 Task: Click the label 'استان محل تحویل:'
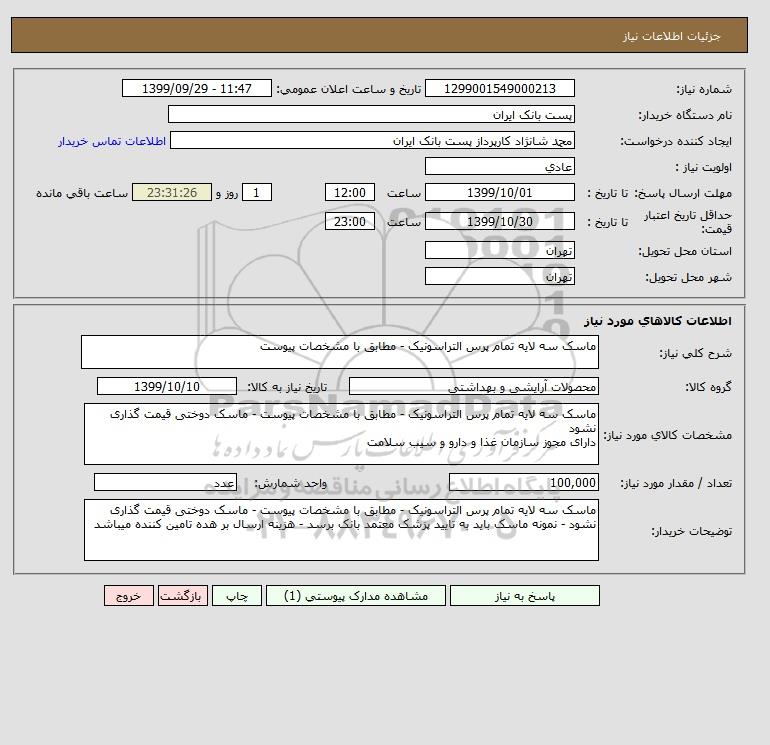[x=685, y=251]
